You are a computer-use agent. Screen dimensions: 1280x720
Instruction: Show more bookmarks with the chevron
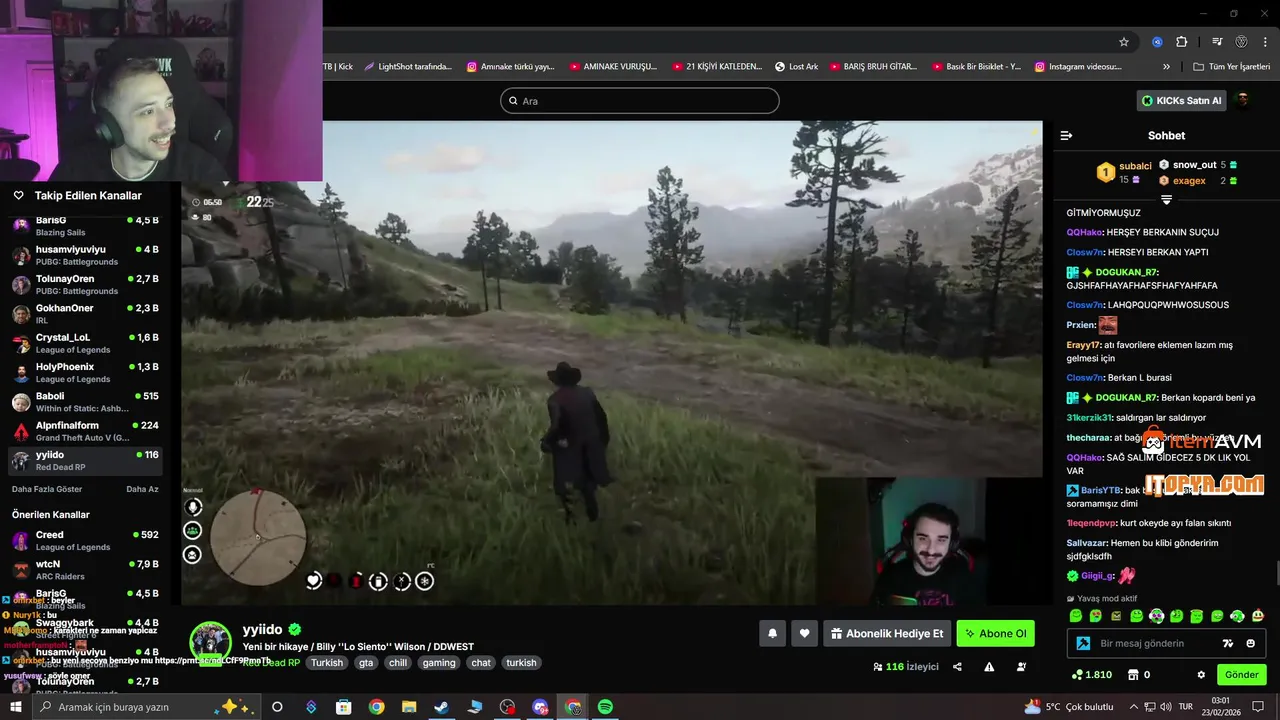pyautogui.click(x=1166, y=67)
